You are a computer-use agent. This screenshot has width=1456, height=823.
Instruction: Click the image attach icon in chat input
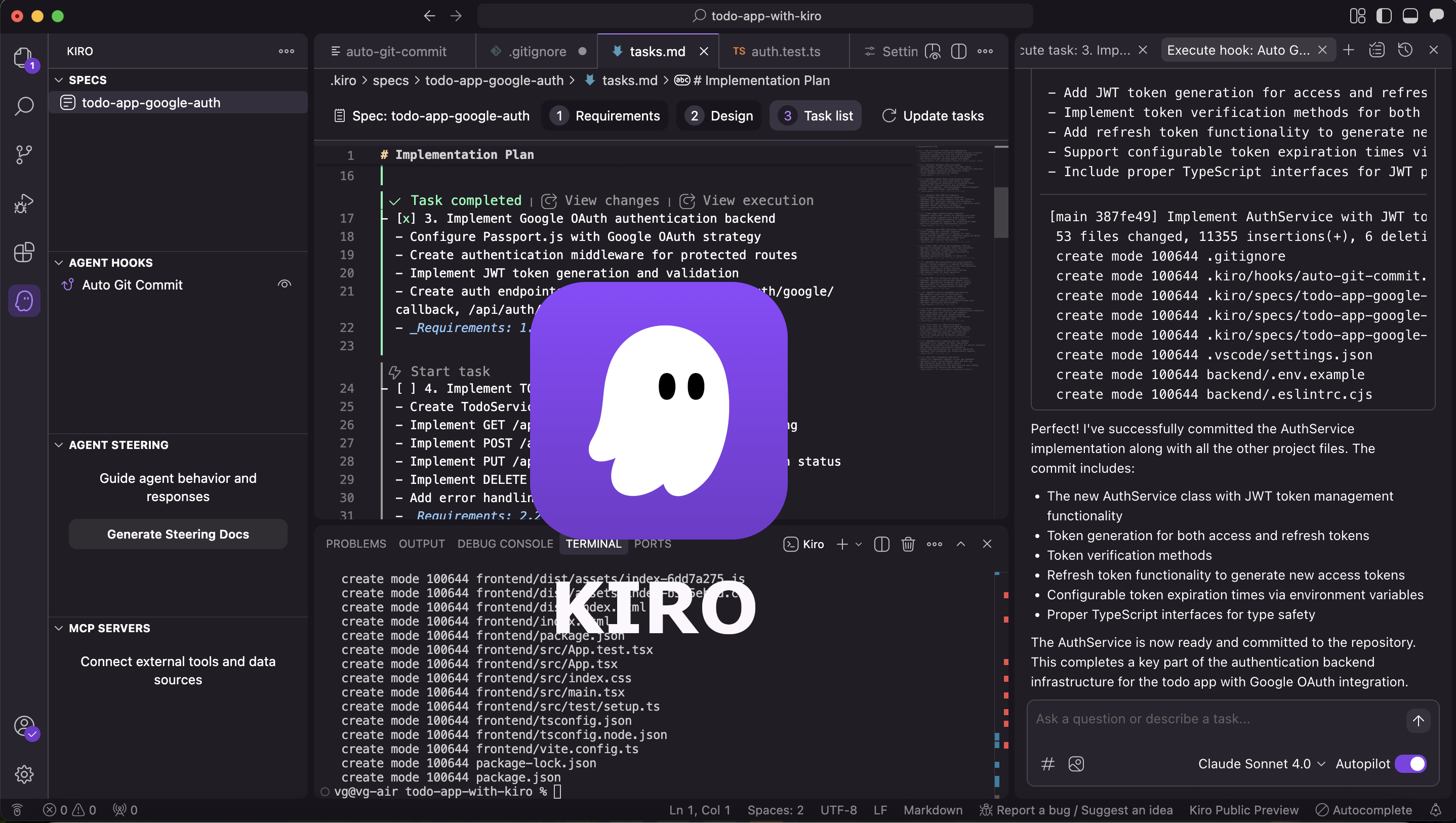pos(1076,764)
